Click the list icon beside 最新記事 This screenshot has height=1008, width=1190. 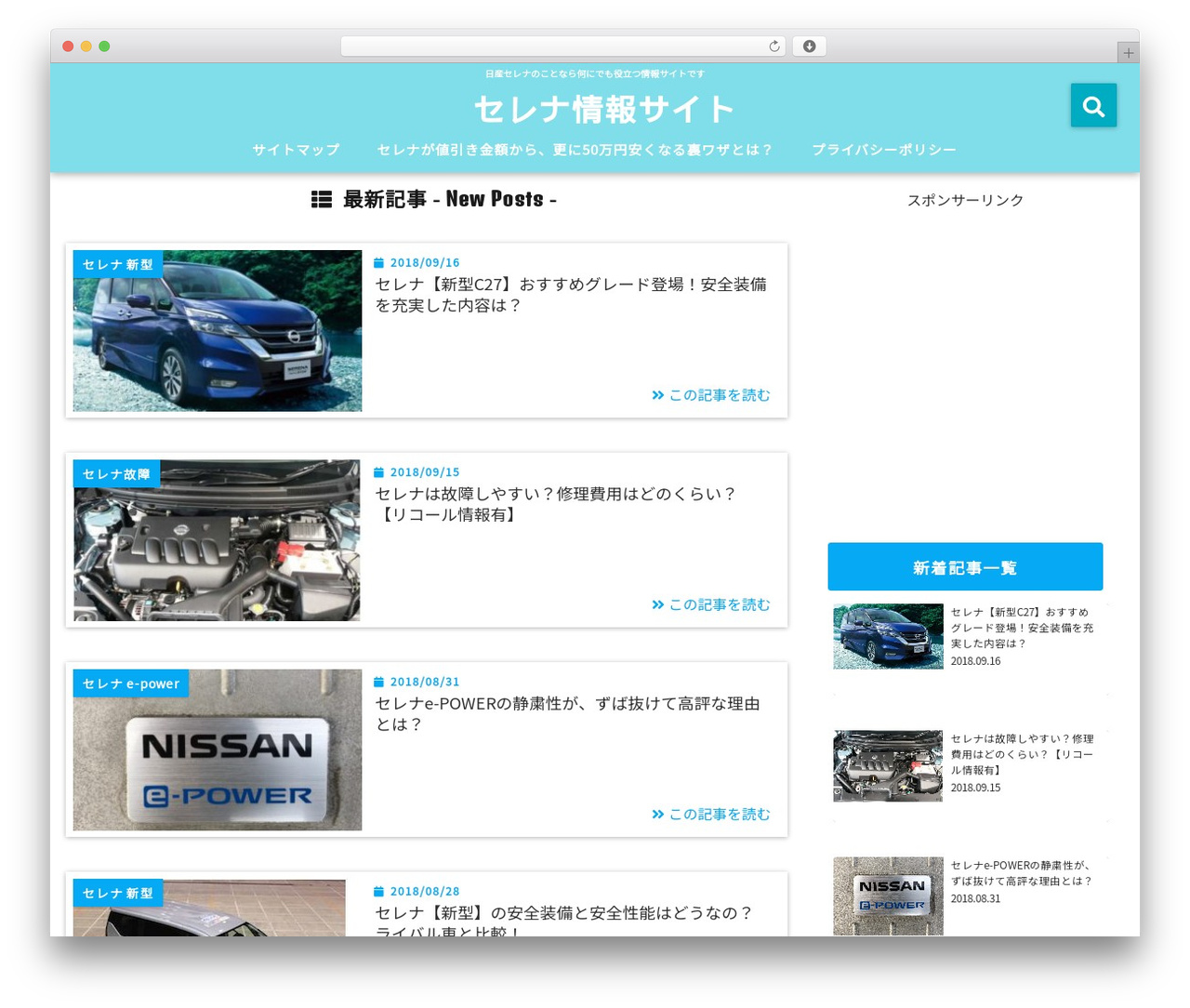[322, 199]
